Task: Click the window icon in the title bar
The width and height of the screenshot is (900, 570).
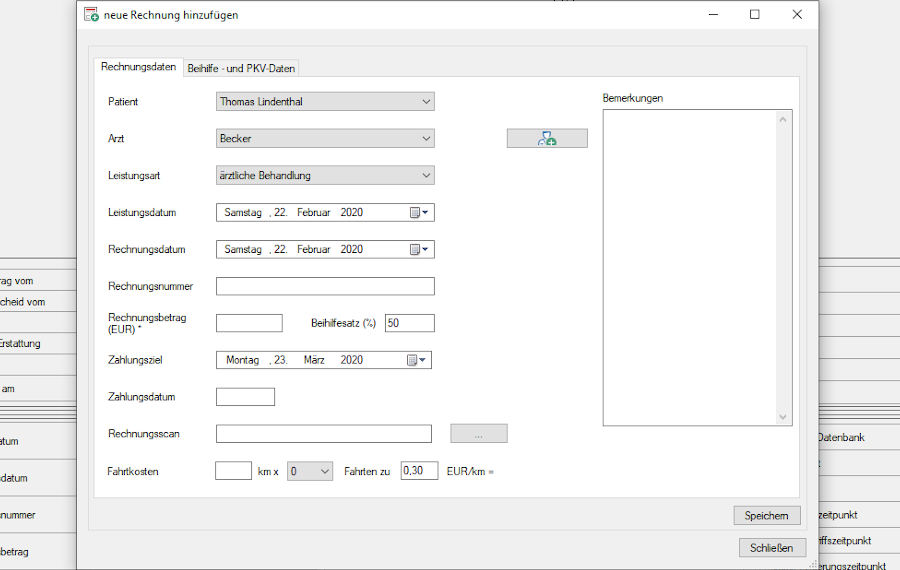Action: pos(91,15)
